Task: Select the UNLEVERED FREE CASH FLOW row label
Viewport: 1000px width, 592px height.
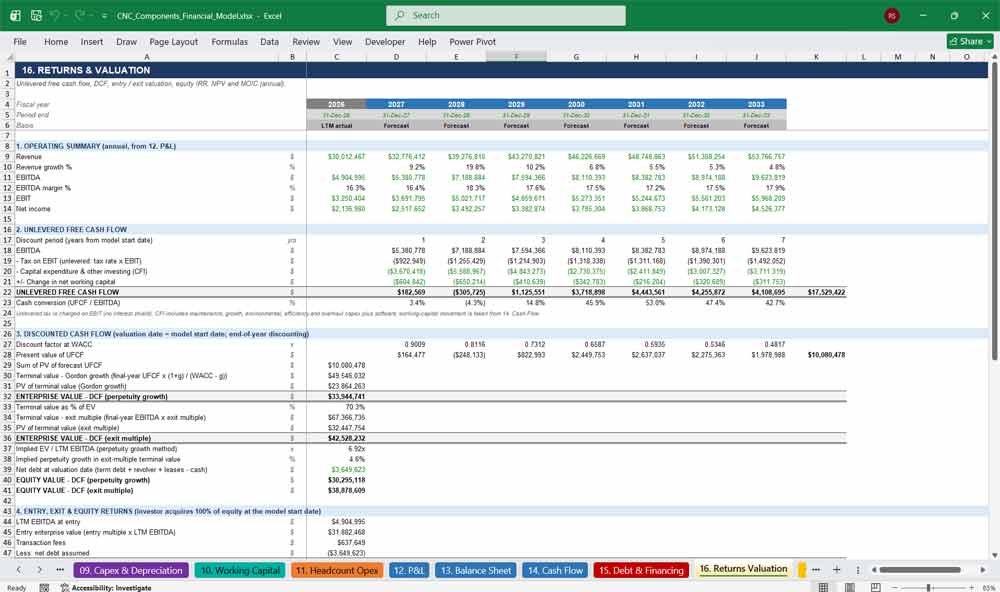Action: [x=68, y=292]
